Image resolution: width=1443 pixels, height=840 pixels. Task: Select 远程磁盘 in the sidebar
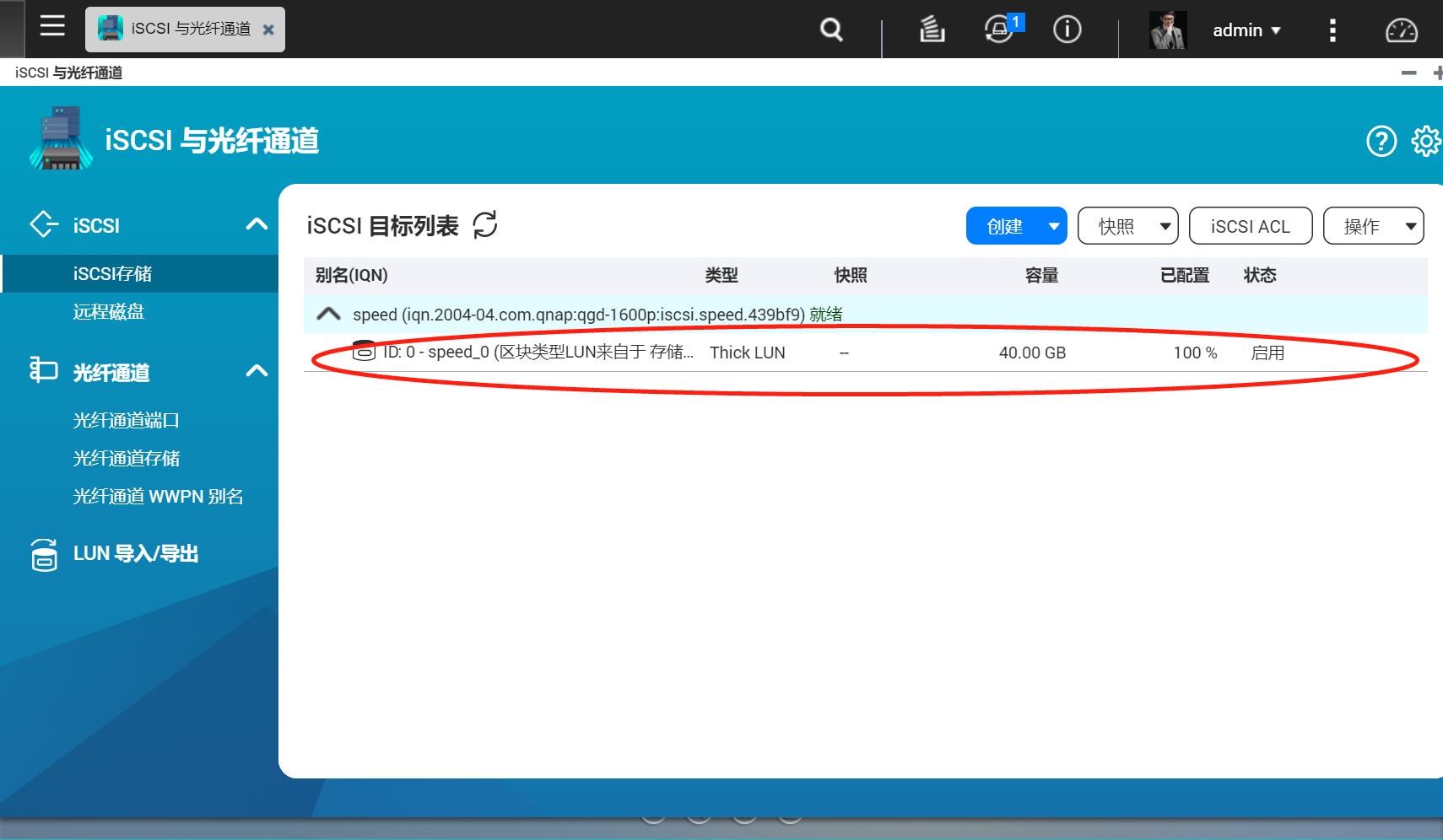pos(106,311)
